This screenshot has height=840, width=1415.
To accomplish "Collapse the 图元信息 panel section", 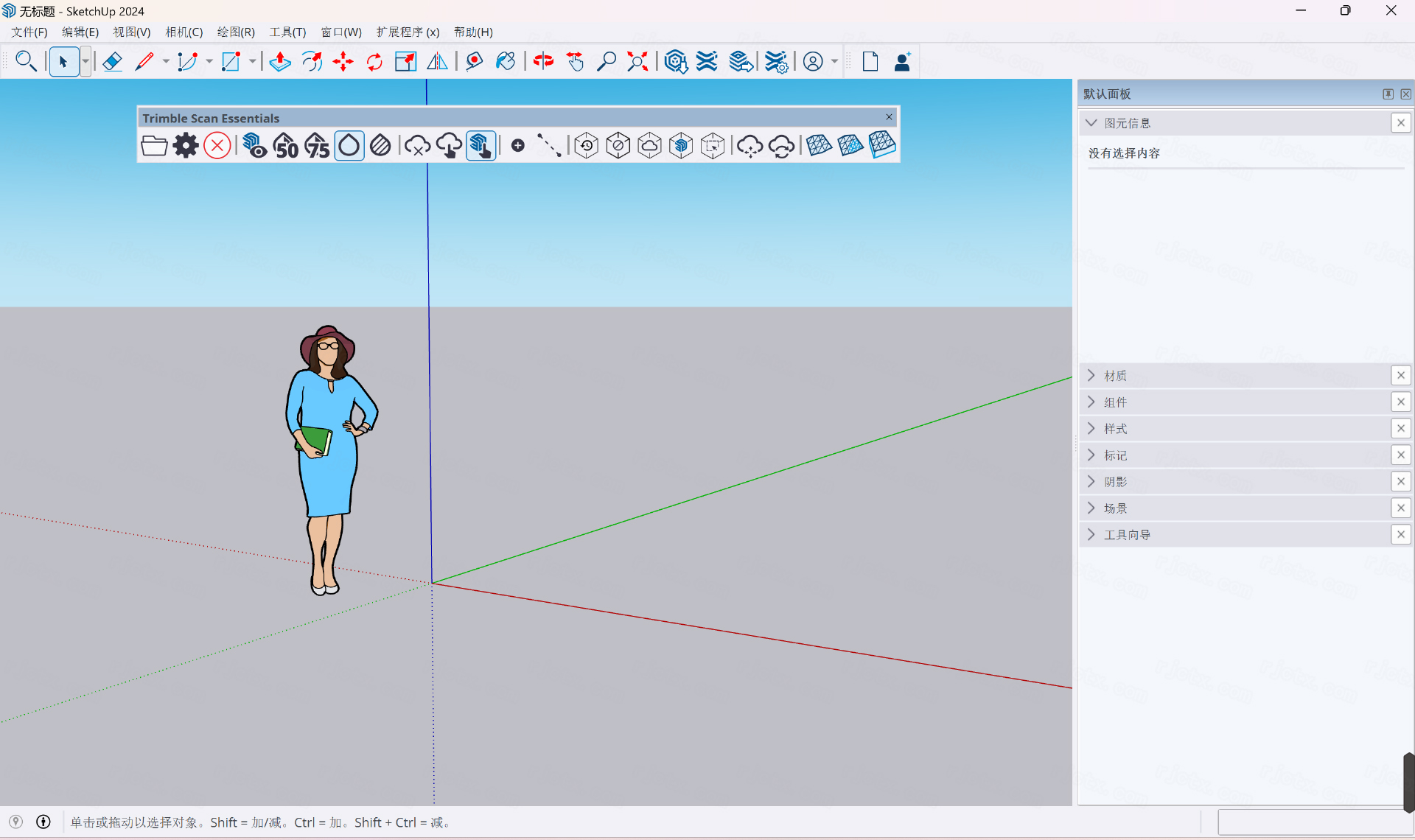I will pos(1091,122).
